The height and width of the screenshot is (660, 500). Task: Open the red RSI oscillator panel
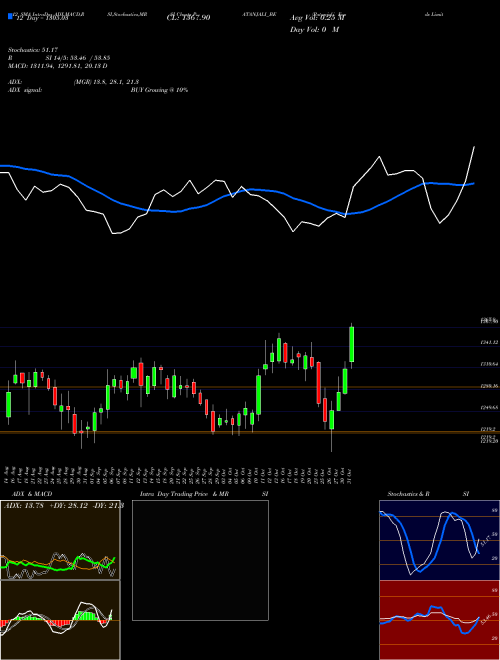pyautogui.click(x=439, y=620)
